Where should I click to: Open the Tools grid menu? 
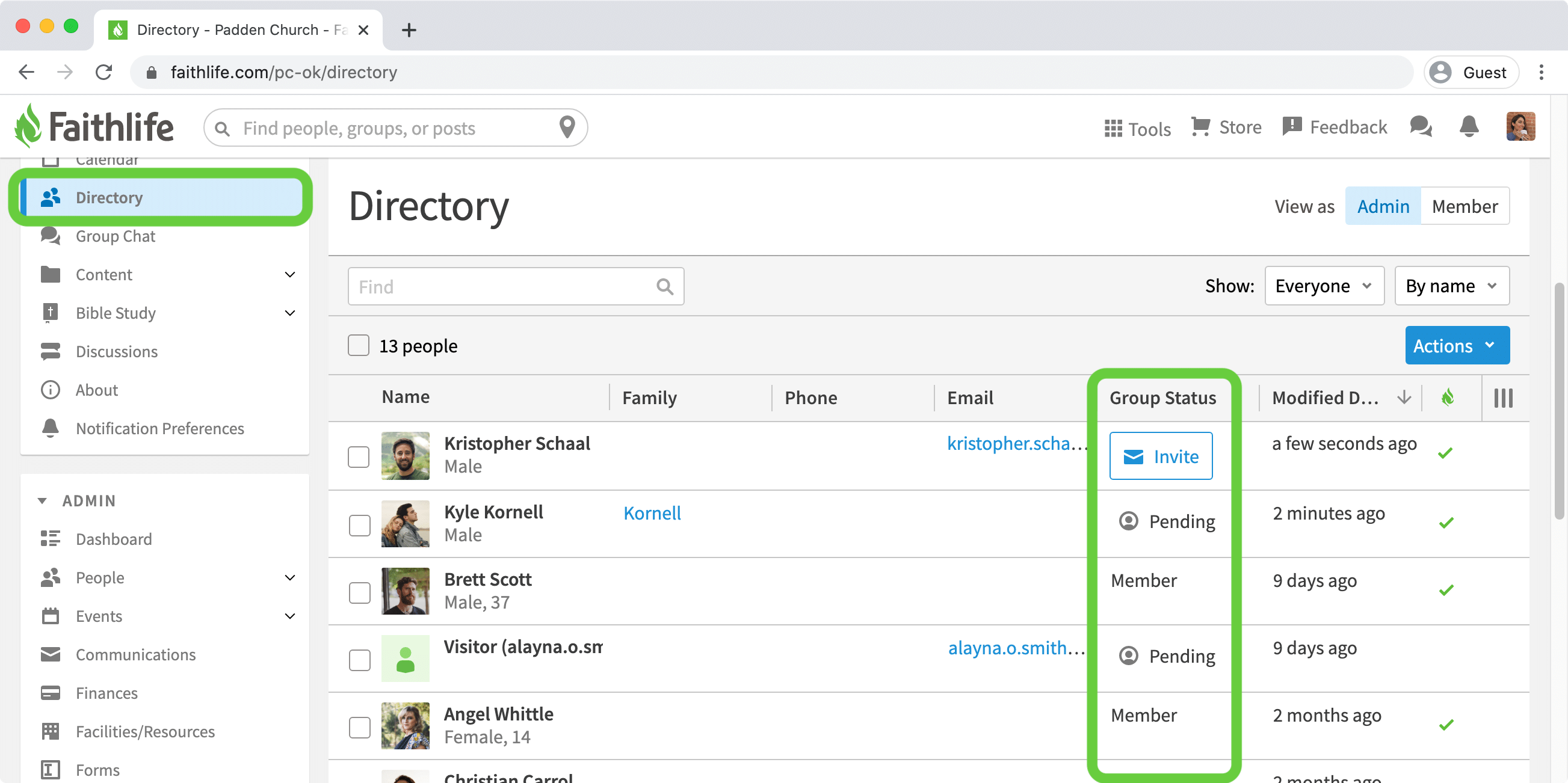pyautogui.click(x=1137, y=128)
